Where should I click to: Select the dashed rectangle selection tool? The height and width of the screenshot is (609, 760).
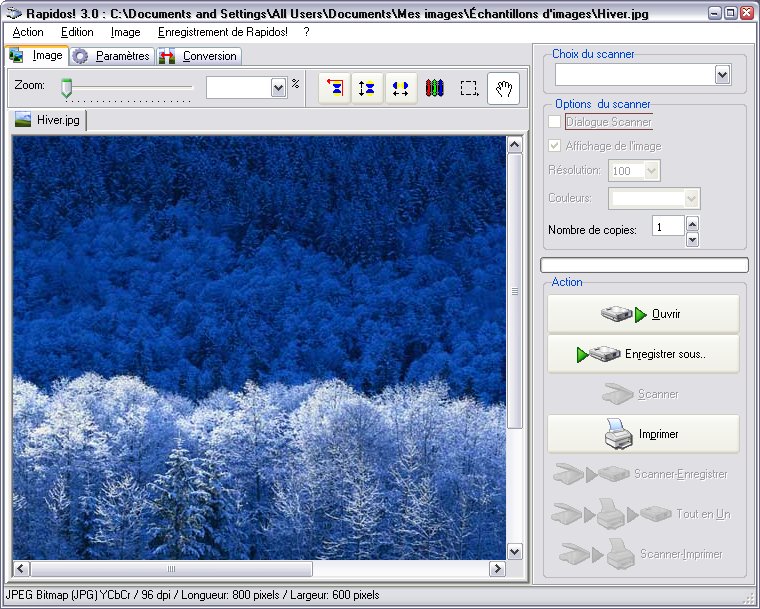pyautogui.click(x=469, y=88)
